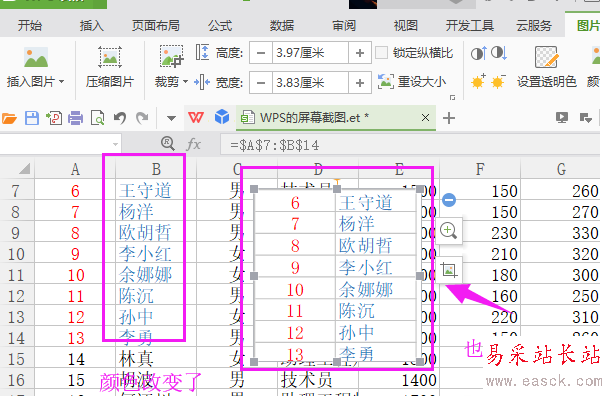Open the 数据 (Data) tab
Viewport: 603px width, 396px height.
pos(282,26)
